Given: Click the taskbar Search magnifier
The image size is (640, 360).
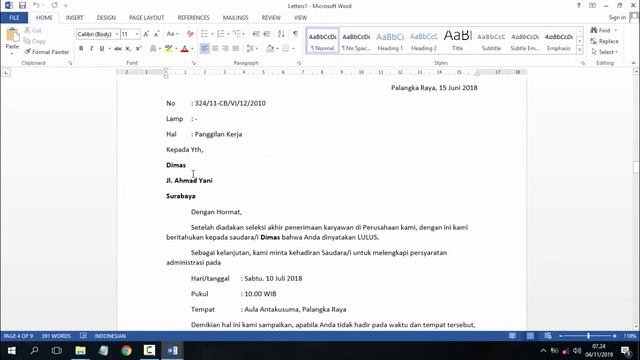Looking at the screenshot, I should tap(34, 350).
